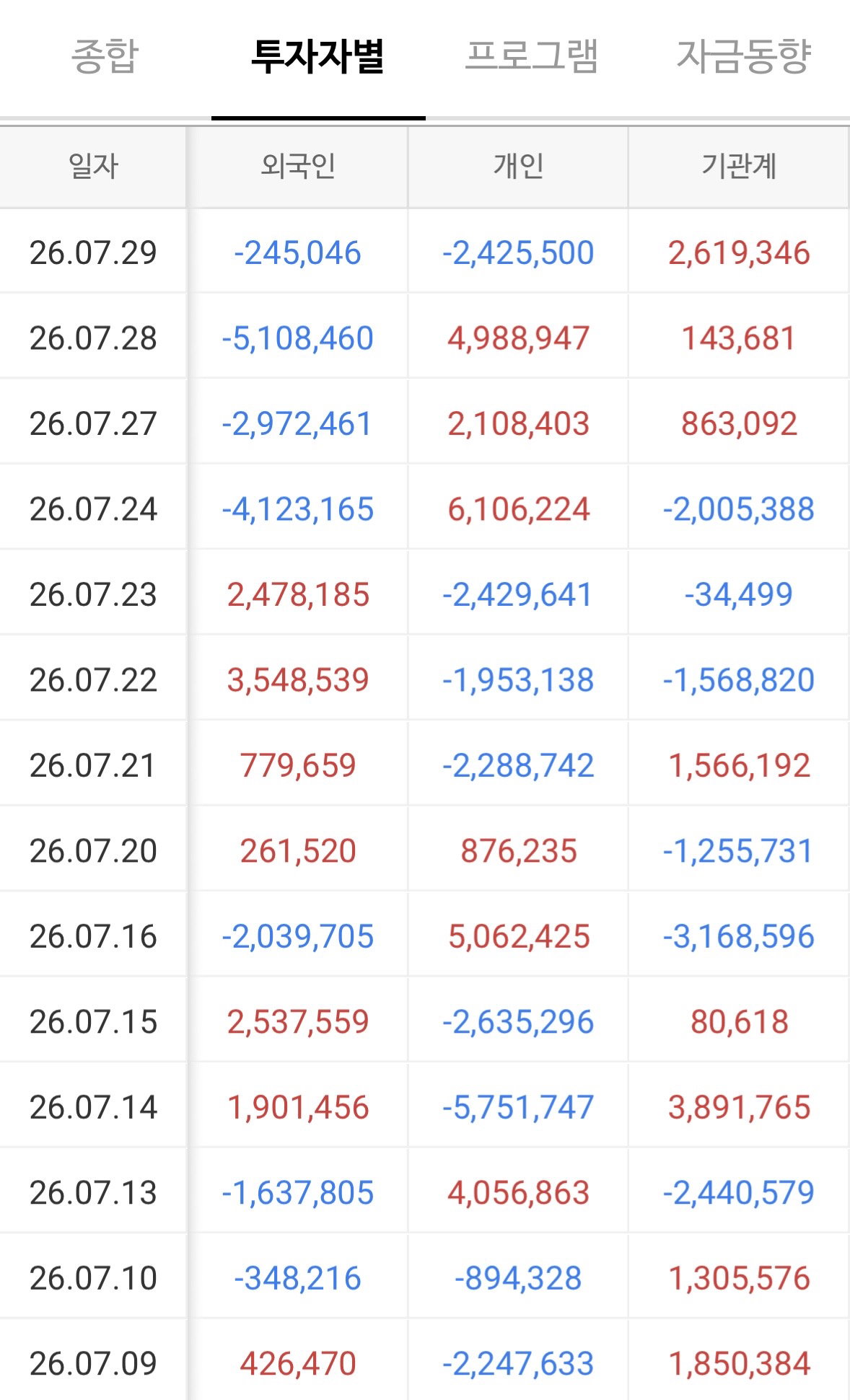Tap individual value 876,235

[x=518, y=851]
